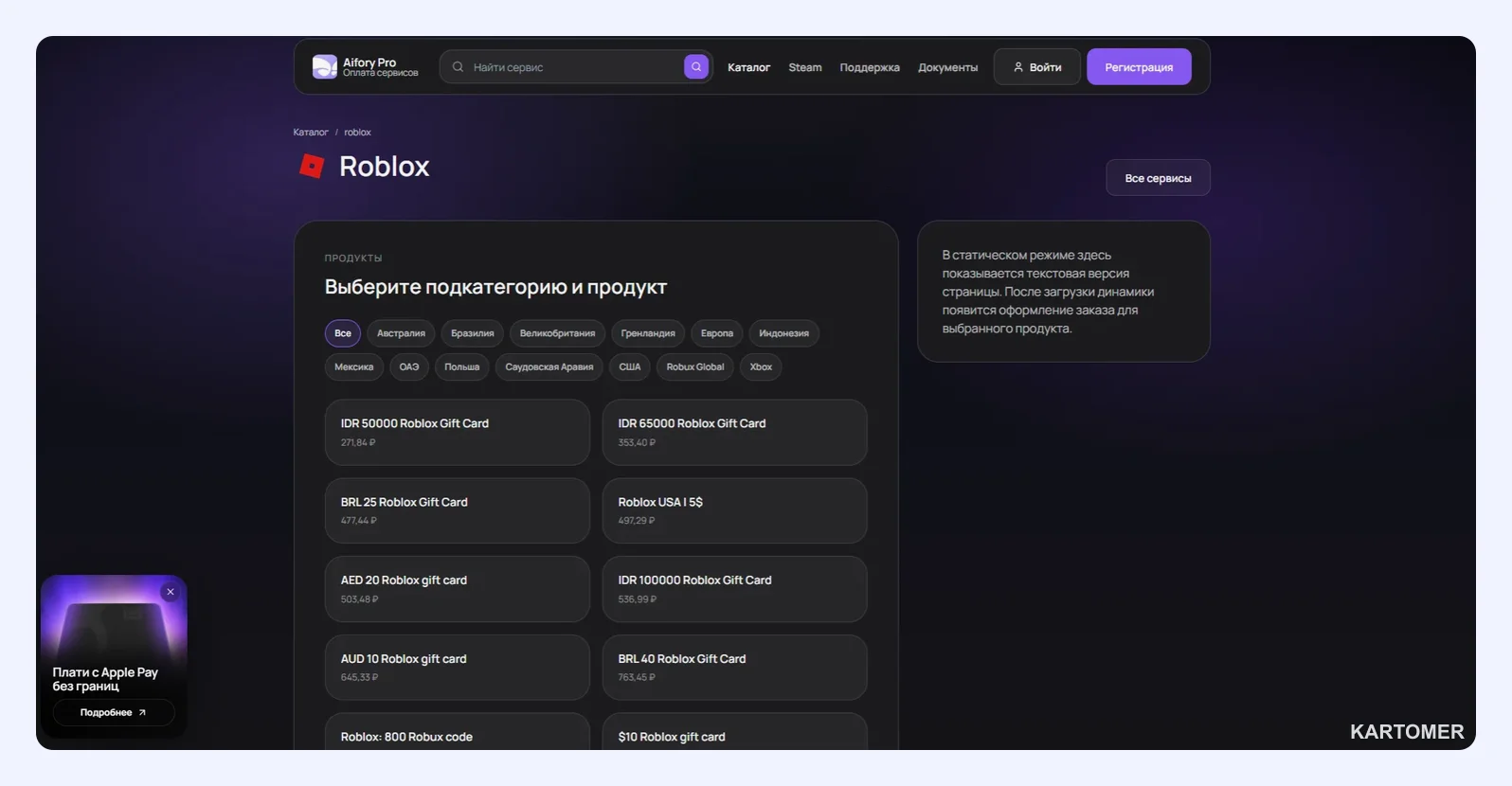1512x786 pixels.
Task: Click the Войти login button
Action: 1037,67
